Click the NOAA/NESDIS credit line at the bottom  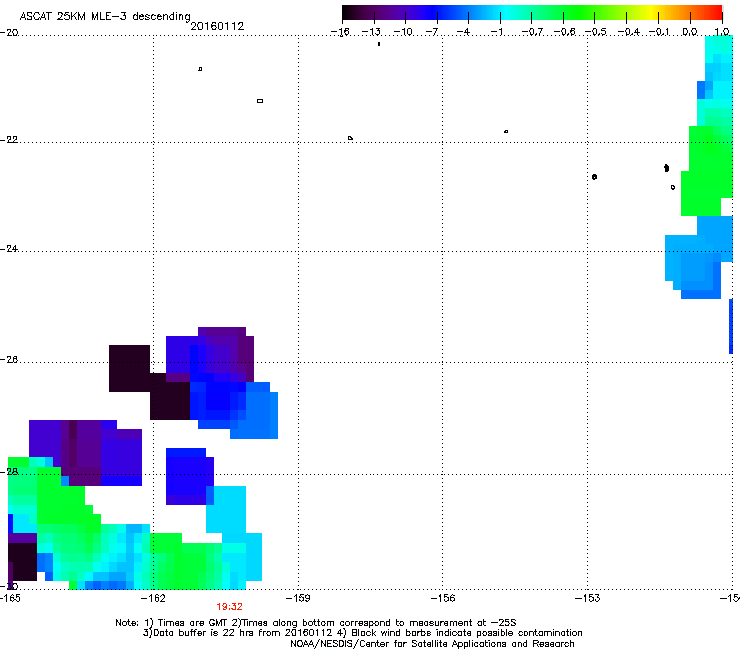click(x=432, y=644)
